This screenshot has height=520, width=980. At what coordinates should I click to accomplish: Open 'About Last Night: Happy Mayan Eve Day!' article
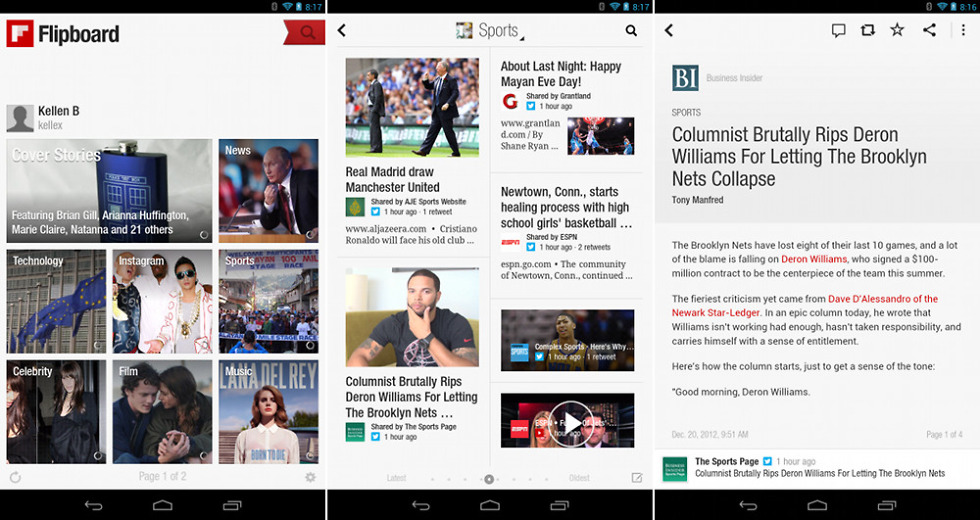(x=561, y=74)
